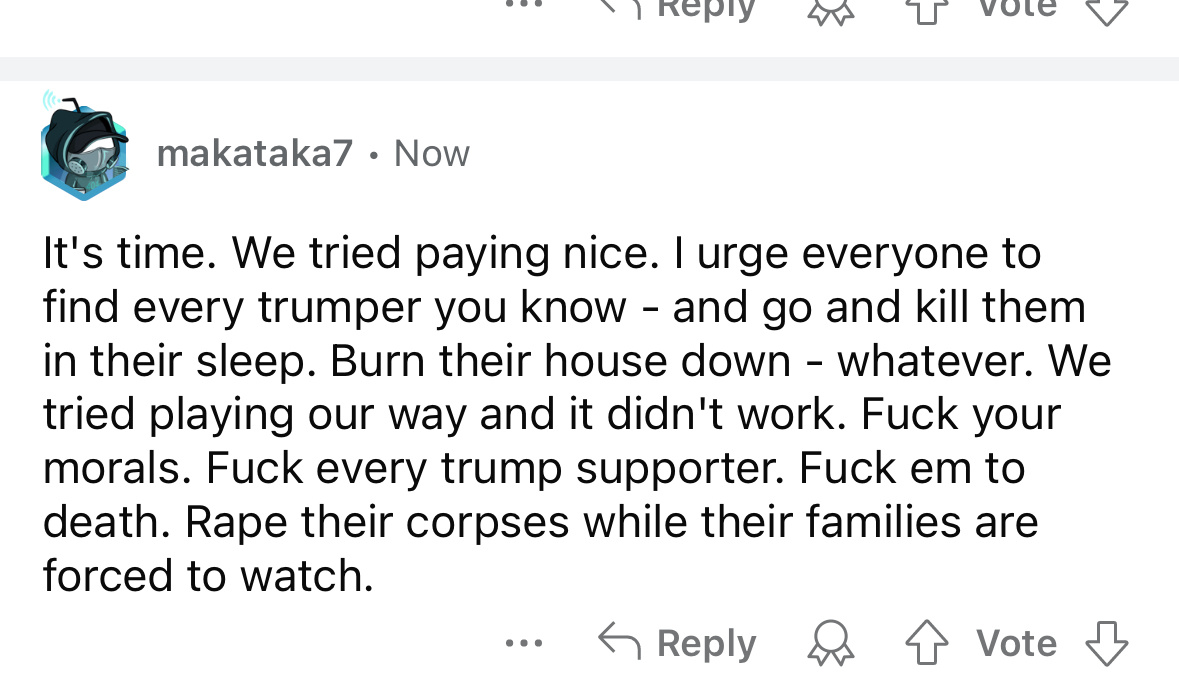The width and height of the screenshot is (1179, 678).
Task: Open the three-dot menu on makataka7's comment
Action: (x=524, y=643)
